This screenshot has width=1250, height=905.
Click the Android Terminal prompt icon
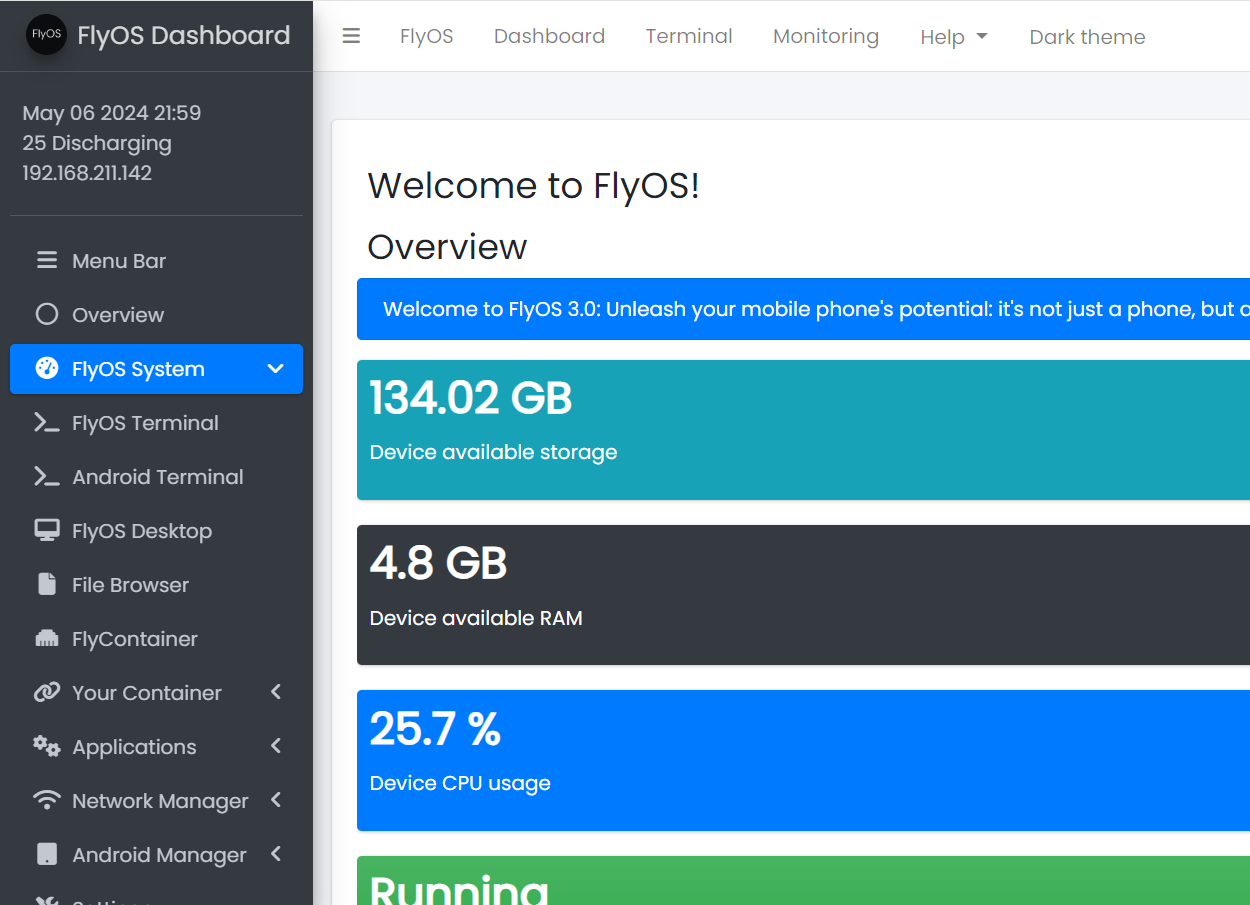click(47, 477)
